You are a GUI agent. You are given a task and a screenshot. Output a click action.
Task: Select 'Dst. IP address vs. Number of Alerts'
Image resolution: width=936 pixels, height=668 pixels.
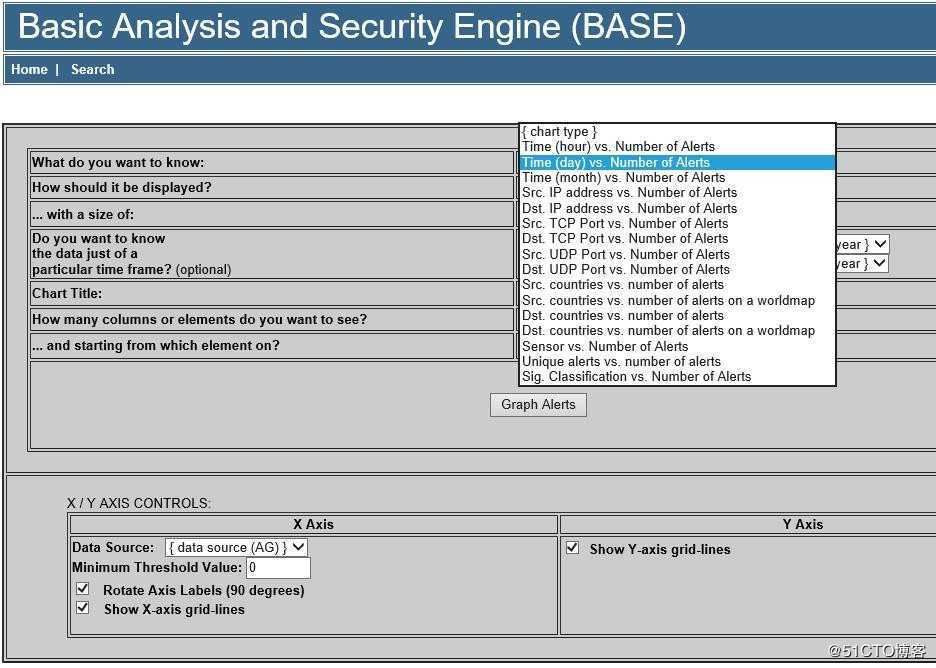[677, 208]
